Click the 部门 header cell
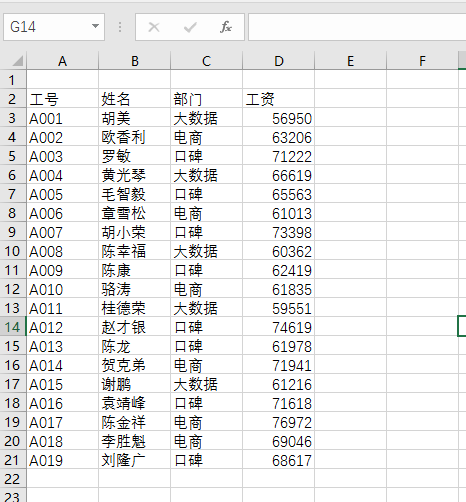The image size is (466, 502). (207, 98)
